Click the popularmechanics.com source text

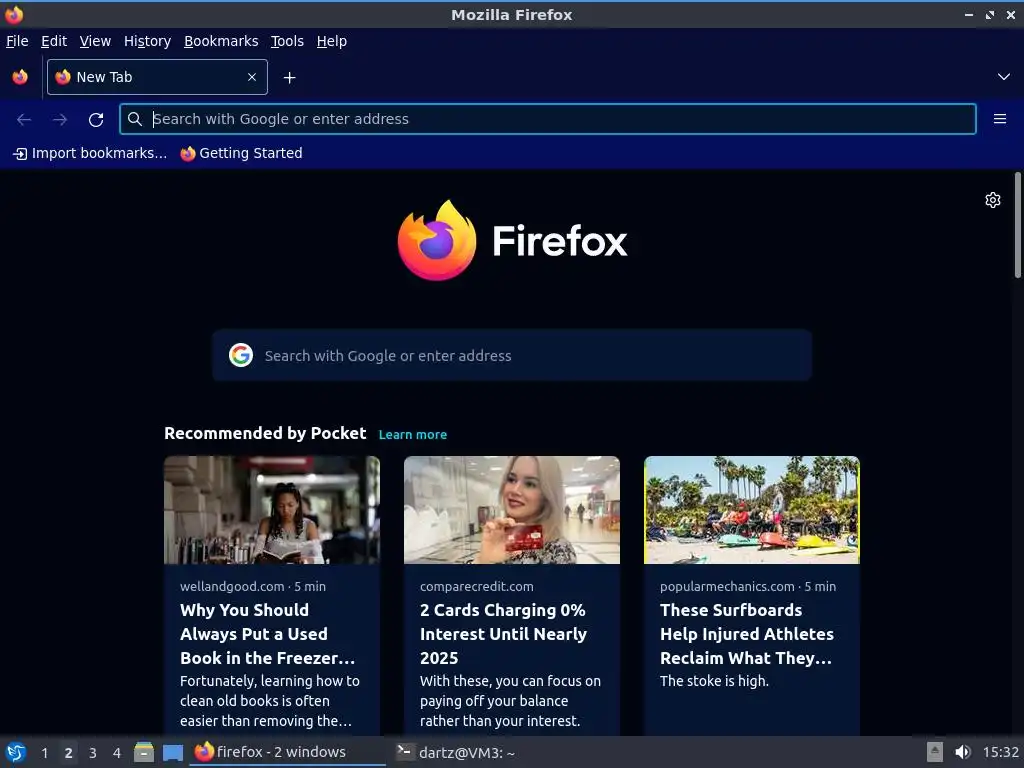click(727, 586)
